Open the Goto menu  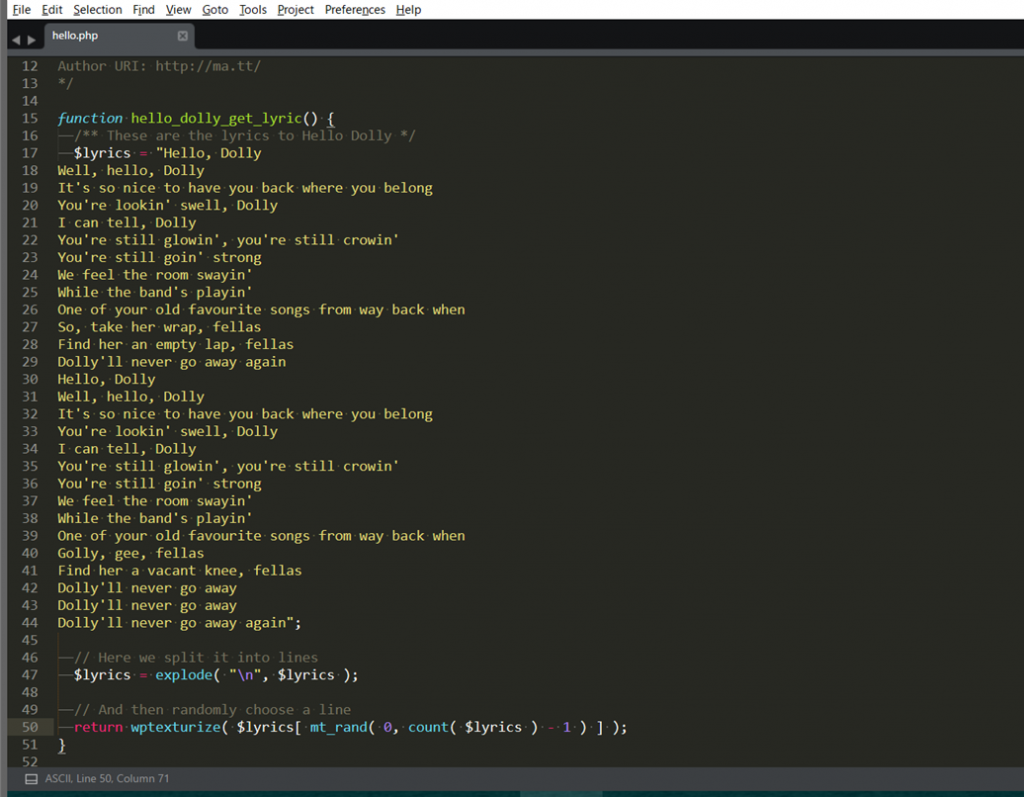click(215, 10)
